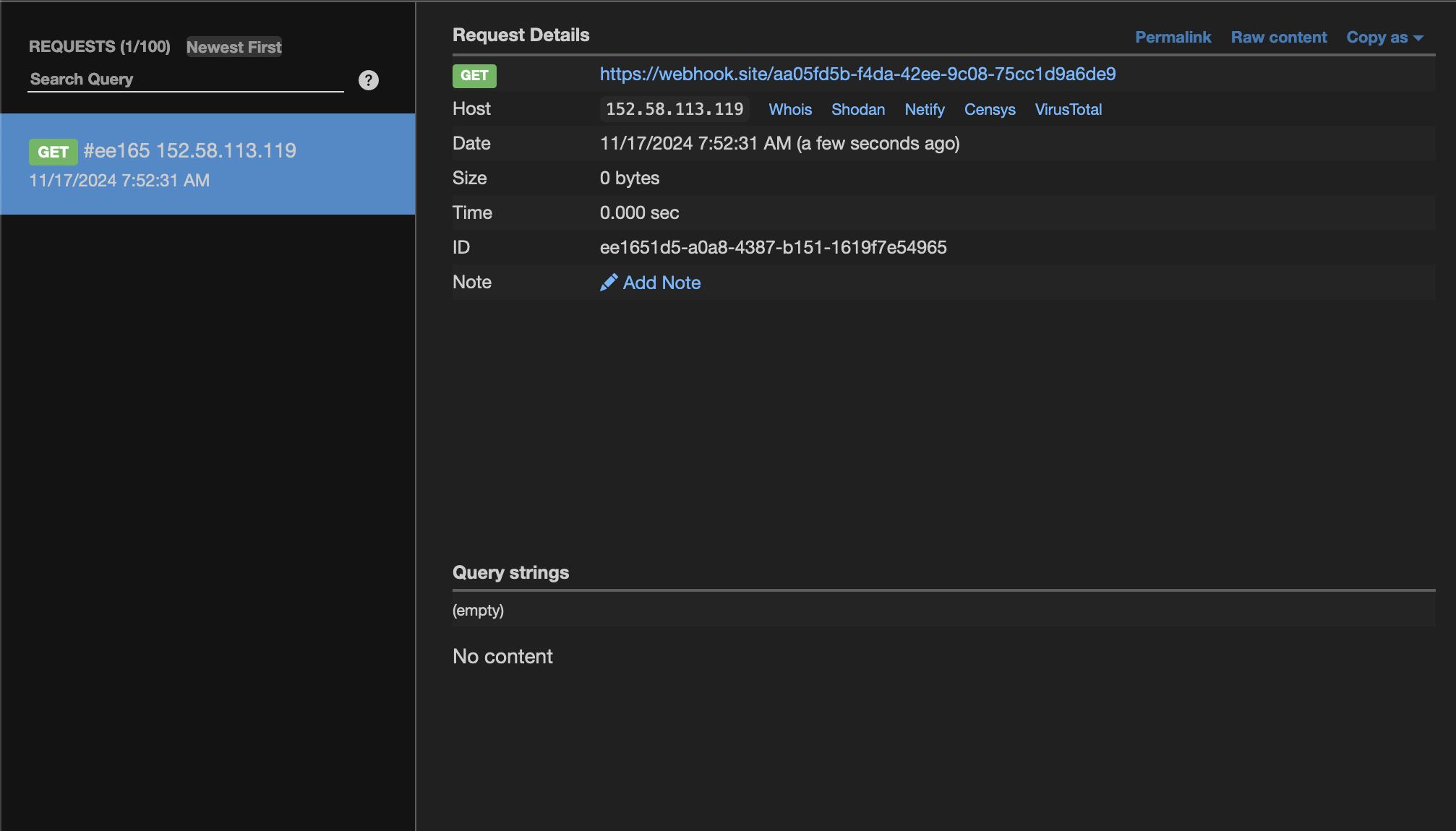Click the host IP 152.58.113.119 value
1456x831 pixels.
(675, 109)
